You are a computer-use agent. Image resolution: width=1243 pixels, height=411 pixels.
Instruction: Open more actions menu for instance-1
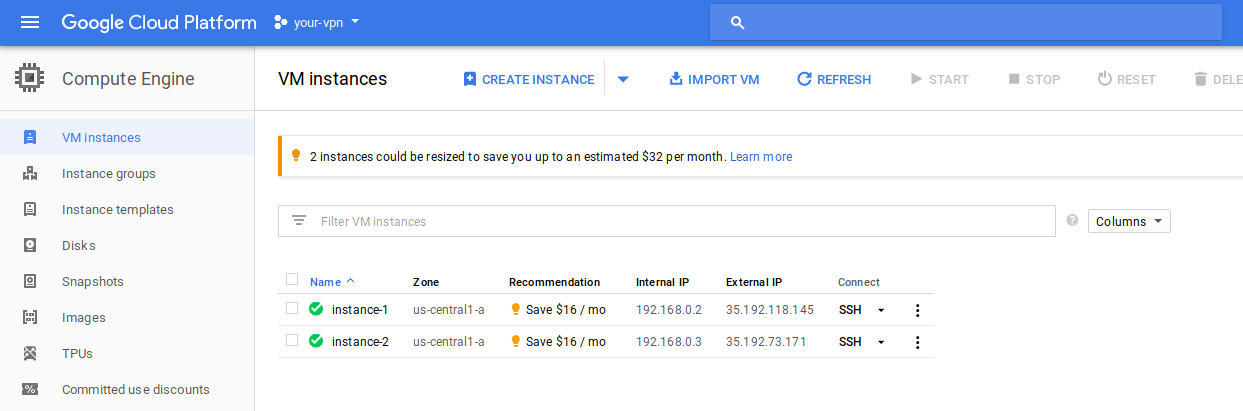(917, 310)
